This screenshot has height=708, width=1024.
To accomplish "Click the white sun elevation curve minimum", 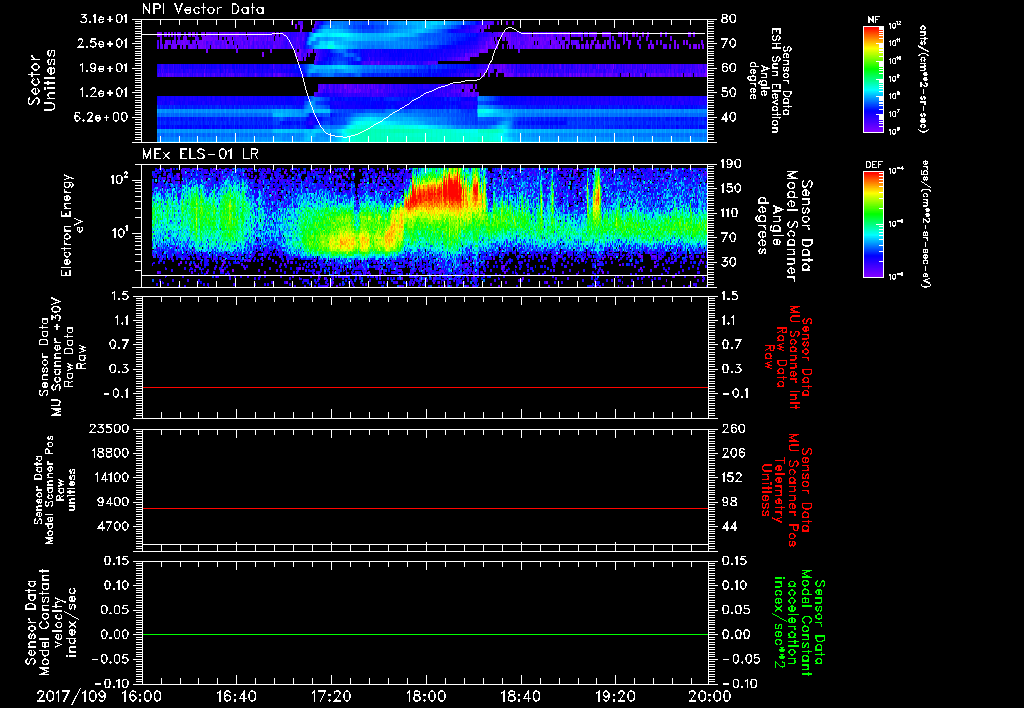I will [345, 137].
